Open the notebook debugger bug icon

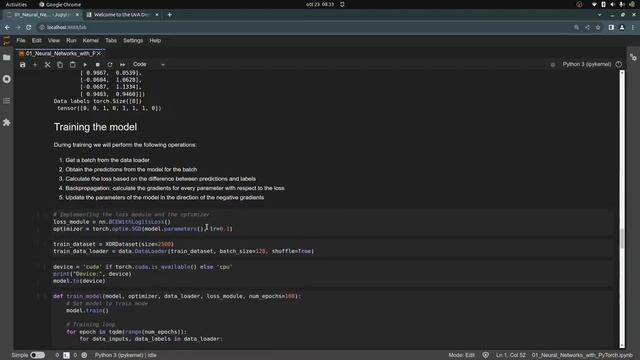[553, 64]
